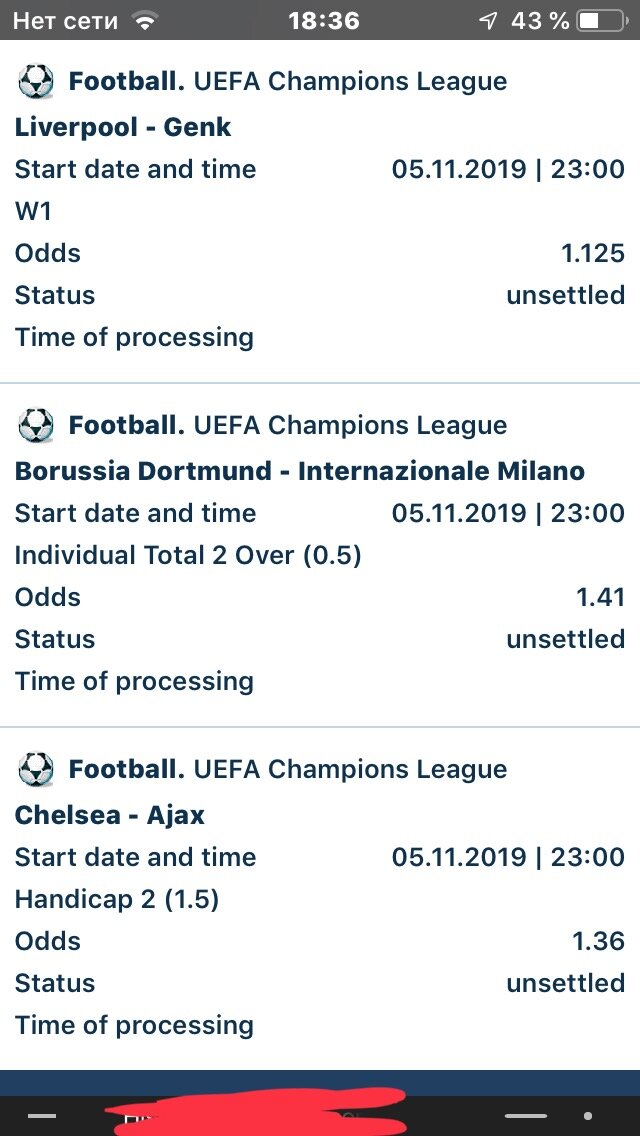The width and height of the screenshot is (640, 1136).
Task: Tap the 18:36 clock in status bar
Action: point(323,21)
